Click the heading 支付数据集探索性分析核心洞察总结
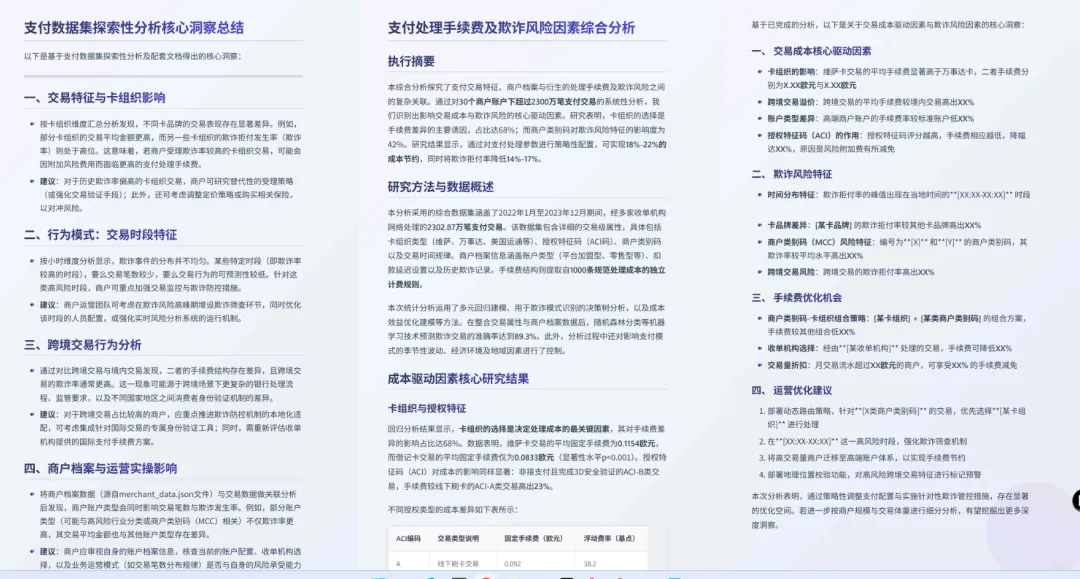This screenshot has width=1080, height=579. (x=134, y=28)
